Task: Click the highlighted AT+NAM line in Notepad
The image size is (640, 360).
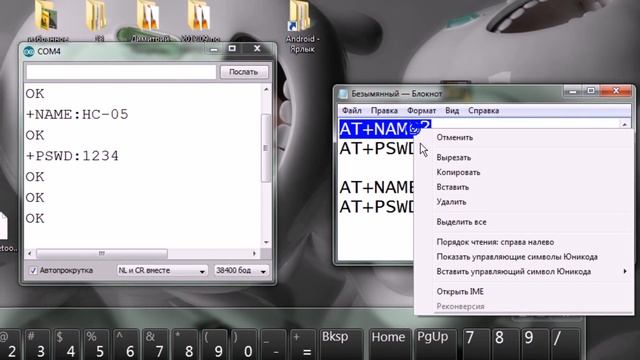Action: pyautogui.click(x=385, y=129)
